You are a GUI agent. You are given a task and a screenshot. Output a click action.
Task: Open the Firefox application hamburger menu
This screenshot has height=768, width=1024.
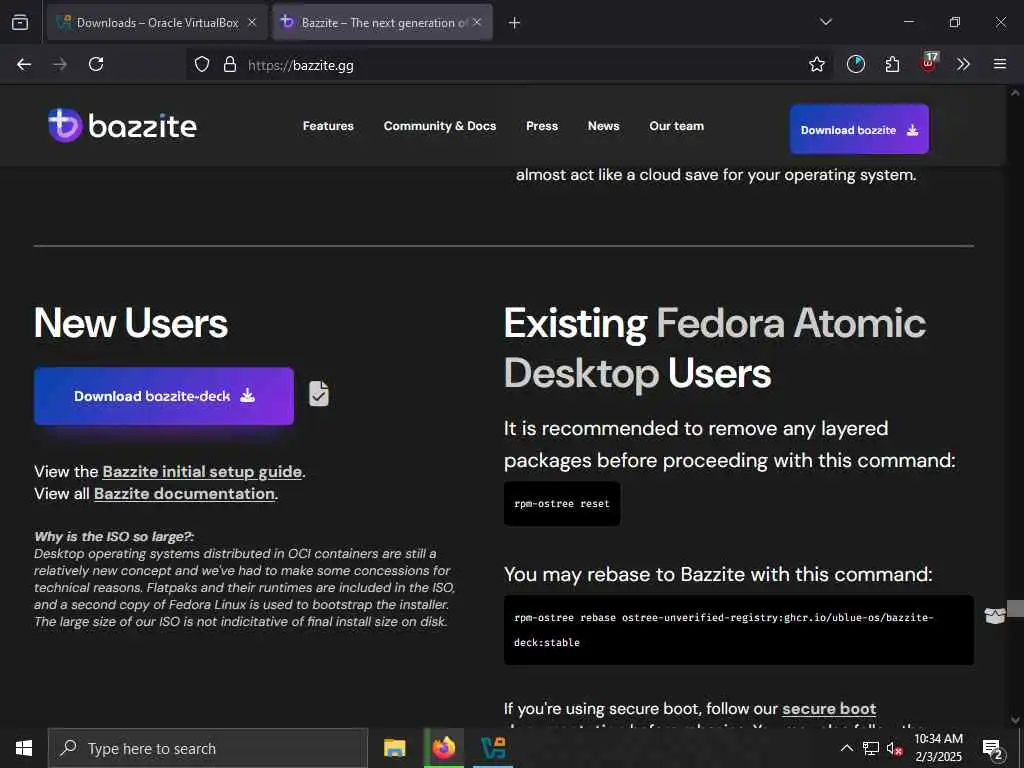[x=1000, y=64]
